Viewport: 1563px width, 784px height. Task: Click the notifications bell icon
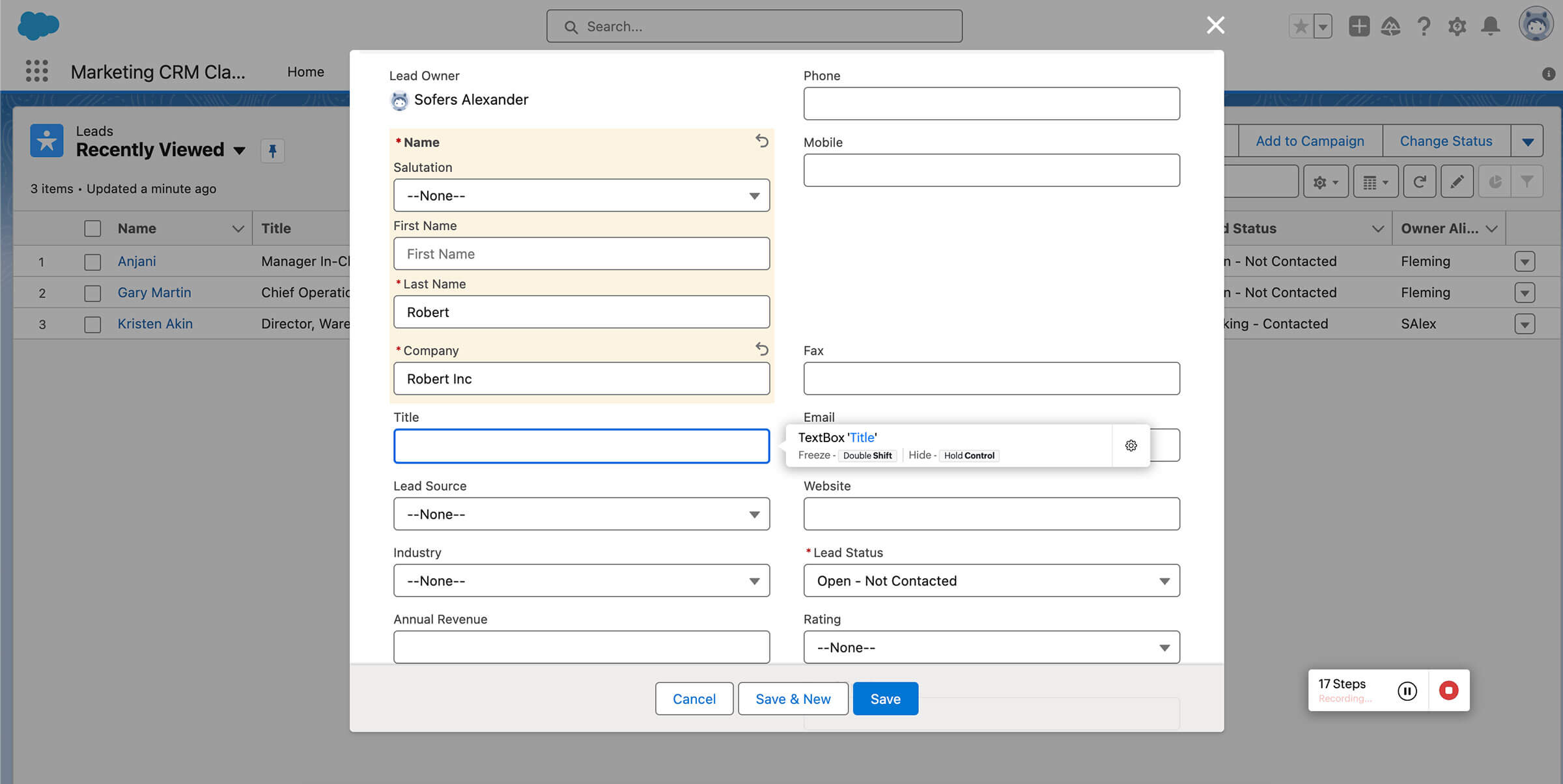tap(1490, 26)
